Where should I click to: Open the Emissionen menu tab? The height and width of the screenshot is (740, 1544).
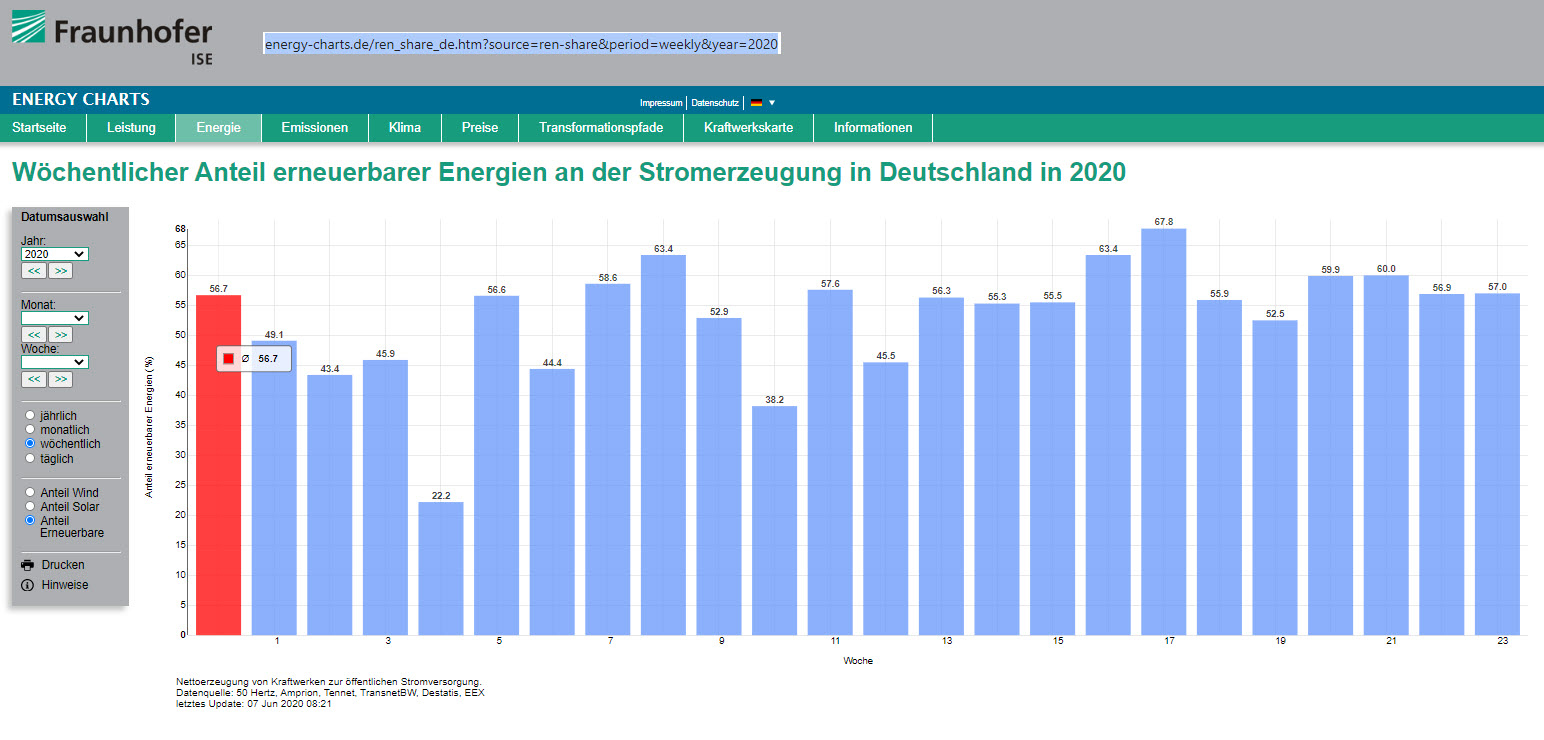(x=315, y=128)
